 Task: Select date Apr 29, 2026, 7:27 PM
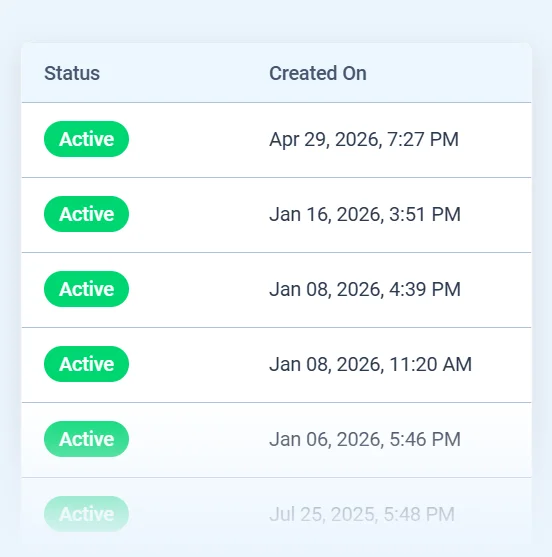tap(364, 139)
